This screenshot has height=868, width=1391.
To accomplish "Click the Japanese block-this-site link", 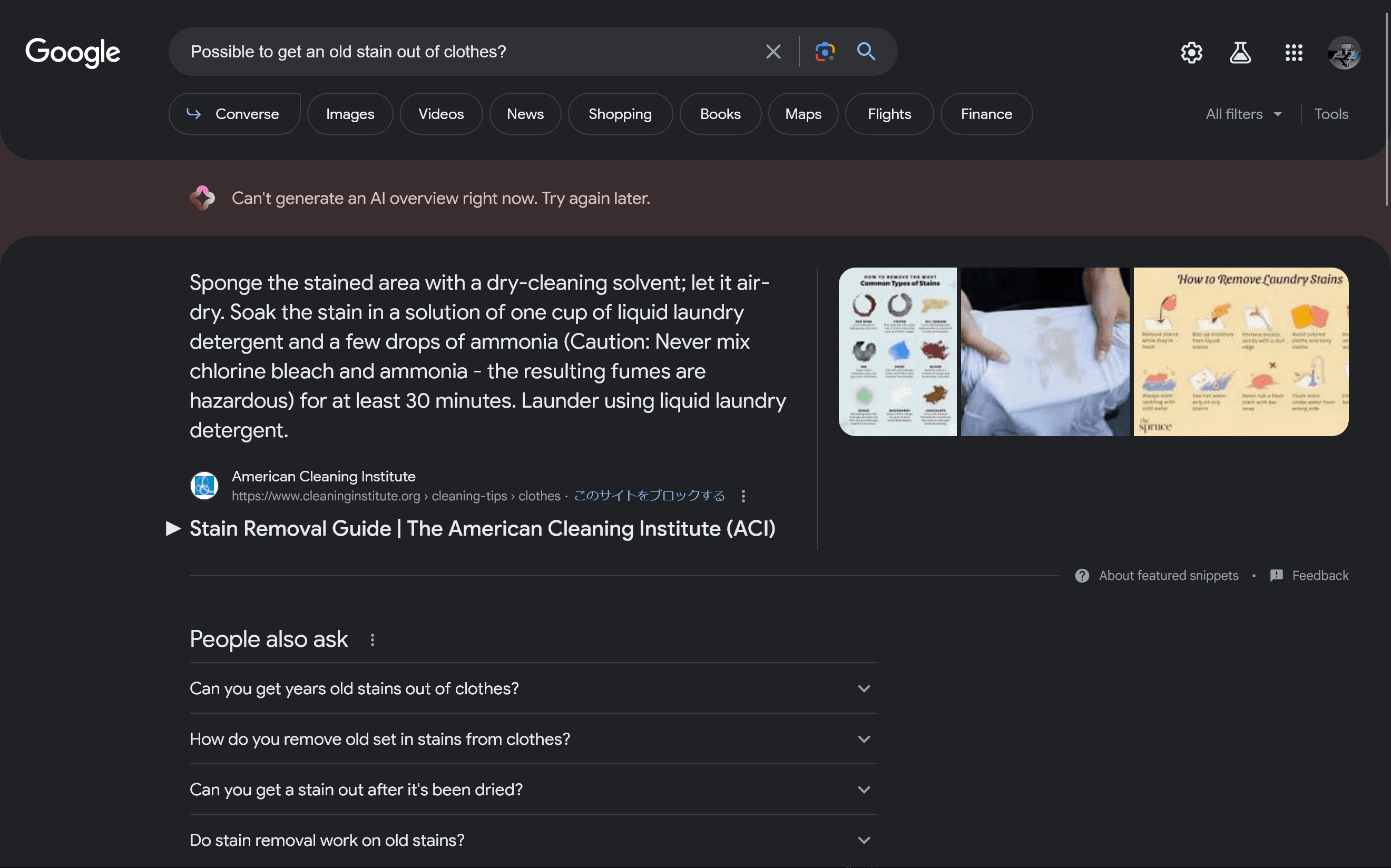I will 650,496.
